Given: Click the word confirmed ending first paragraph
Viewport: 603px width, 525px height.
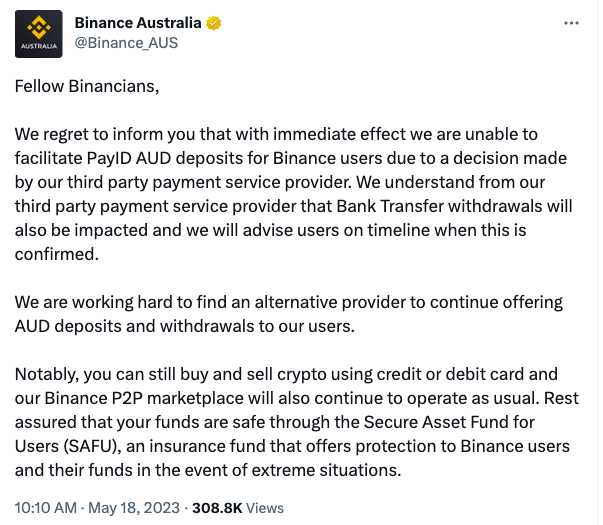Looking at the screenshot, I should (57, 254).
